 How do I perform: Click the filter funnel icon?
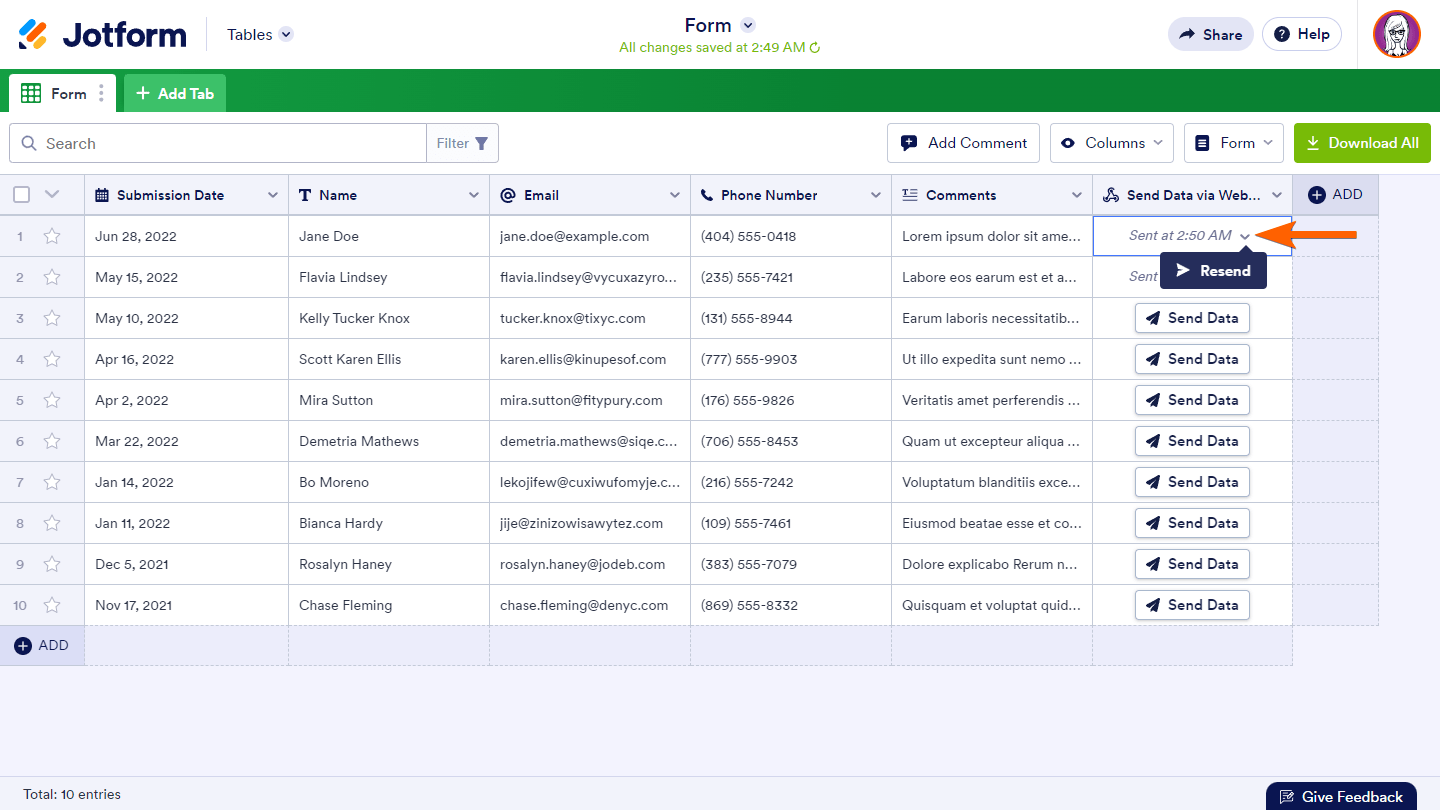coord(481,143)
